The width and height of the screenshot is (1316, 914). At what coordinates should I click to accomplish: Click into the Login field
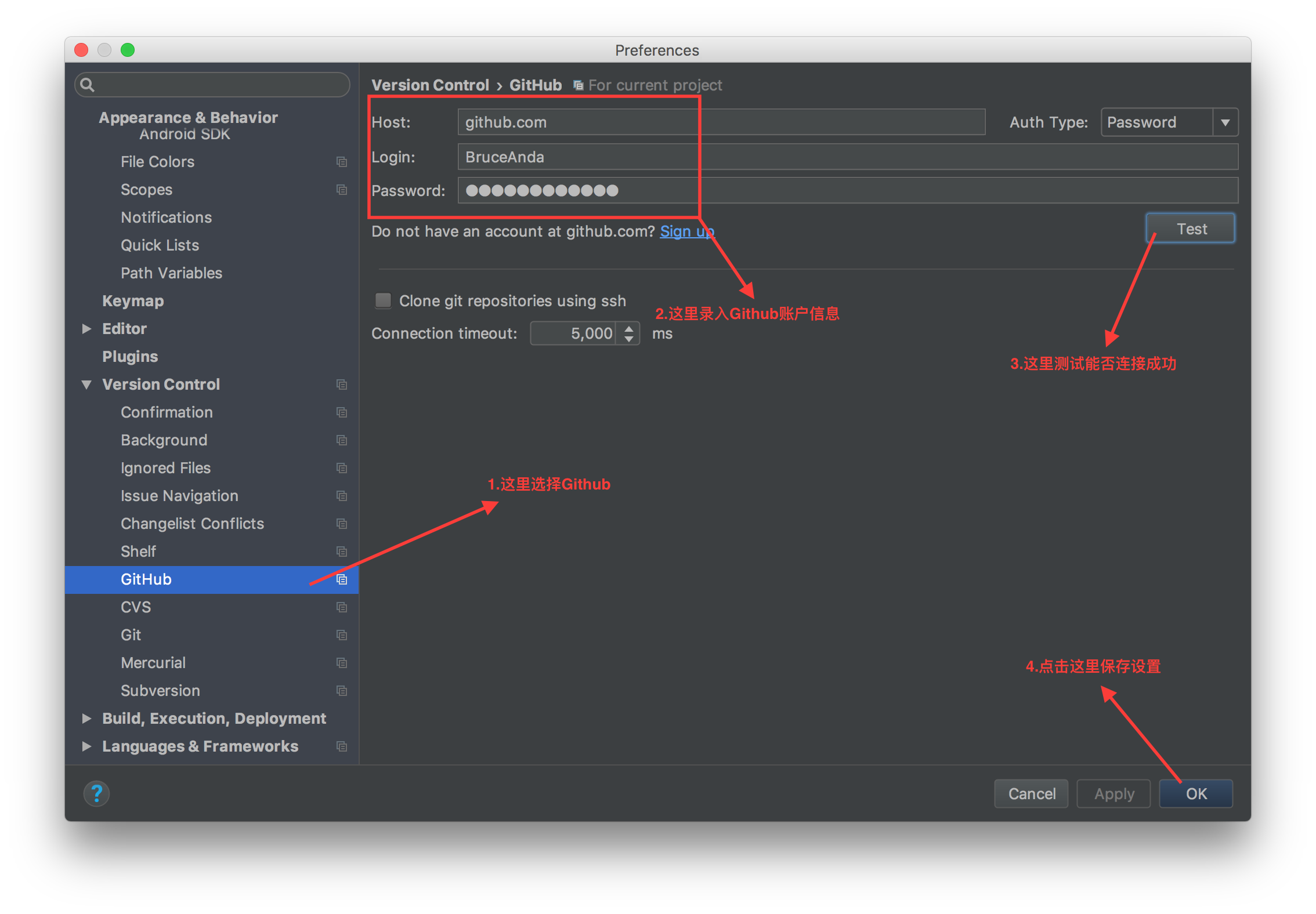point(847,157)
